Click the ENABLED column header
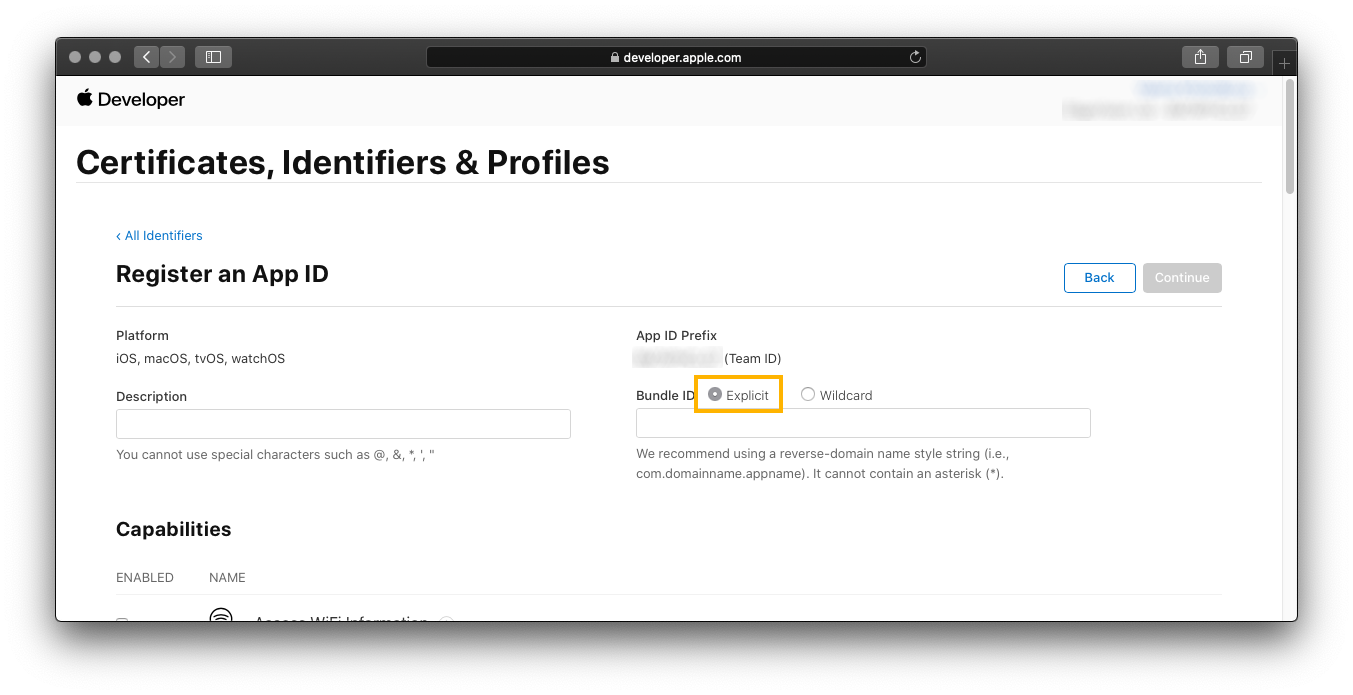The height and width of the screenshot is (695, 1353). click(145, 578)
